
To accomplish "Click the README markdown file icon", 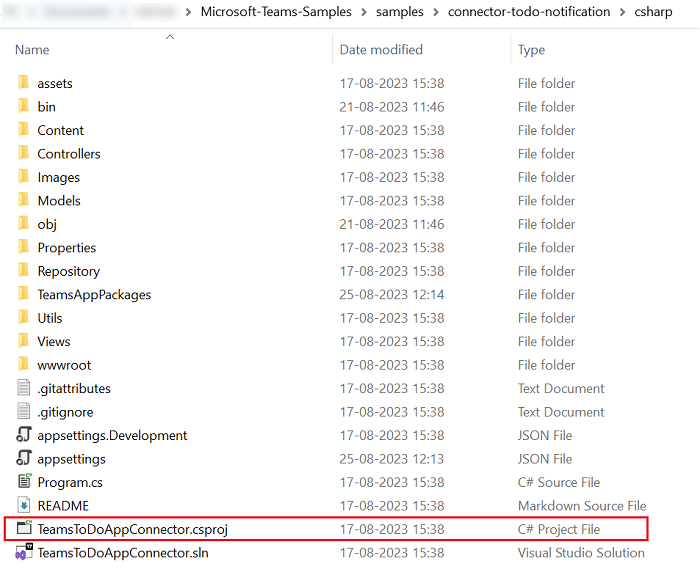I will tap(24, 505).
